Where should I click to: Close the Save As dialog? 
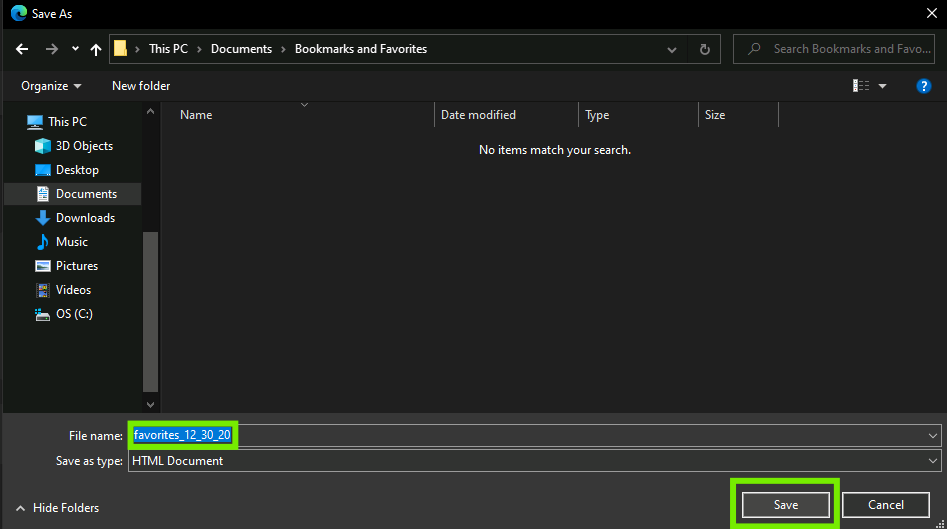pyautogui.click(x=931, y=13)
